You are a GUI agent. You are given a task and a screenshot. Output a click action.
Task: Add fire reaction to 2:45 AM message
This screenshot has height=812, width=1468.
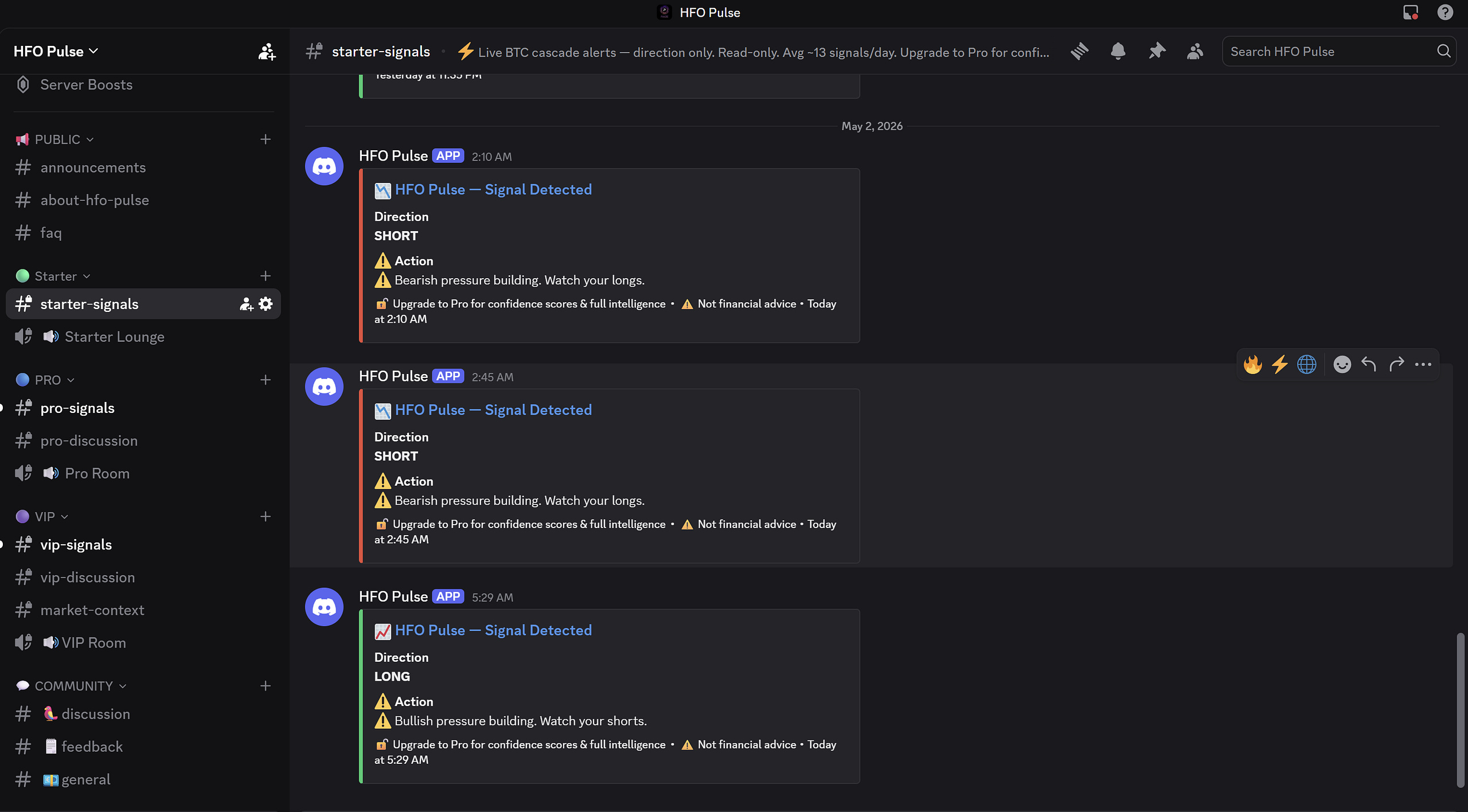[1252, 364]
